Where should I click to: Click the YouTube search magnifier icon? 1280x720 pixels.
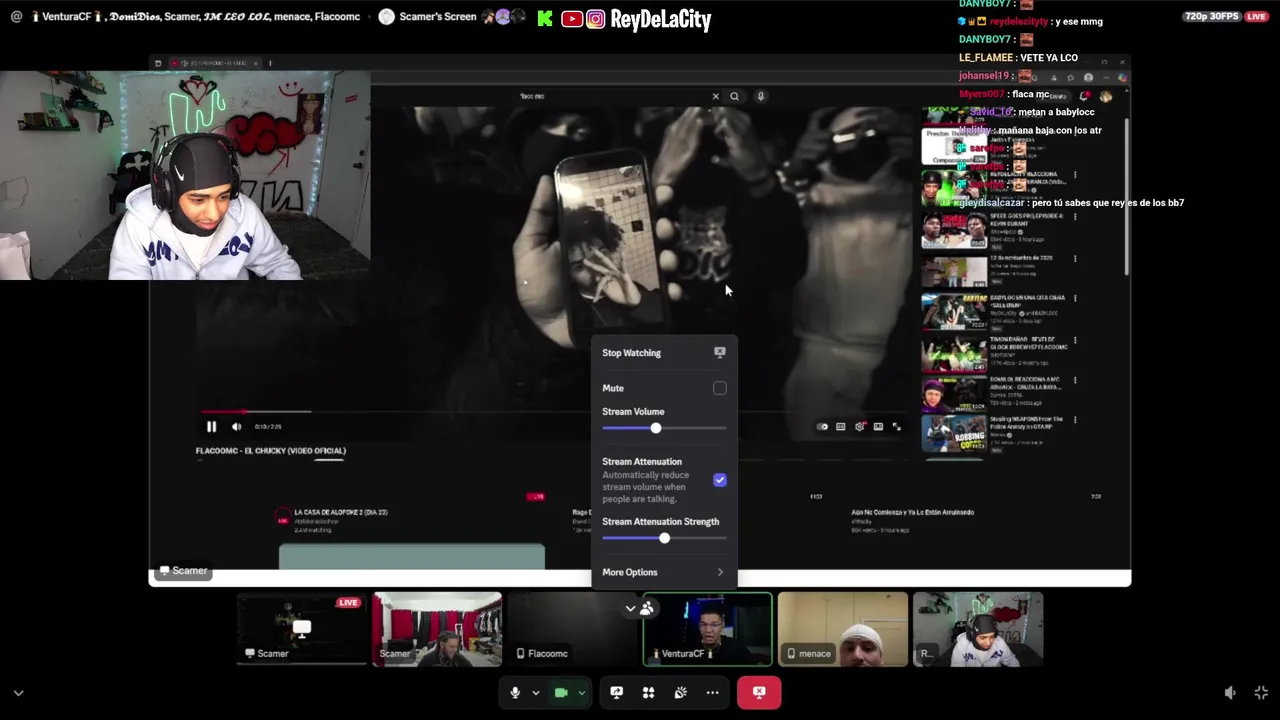[734, 96]
